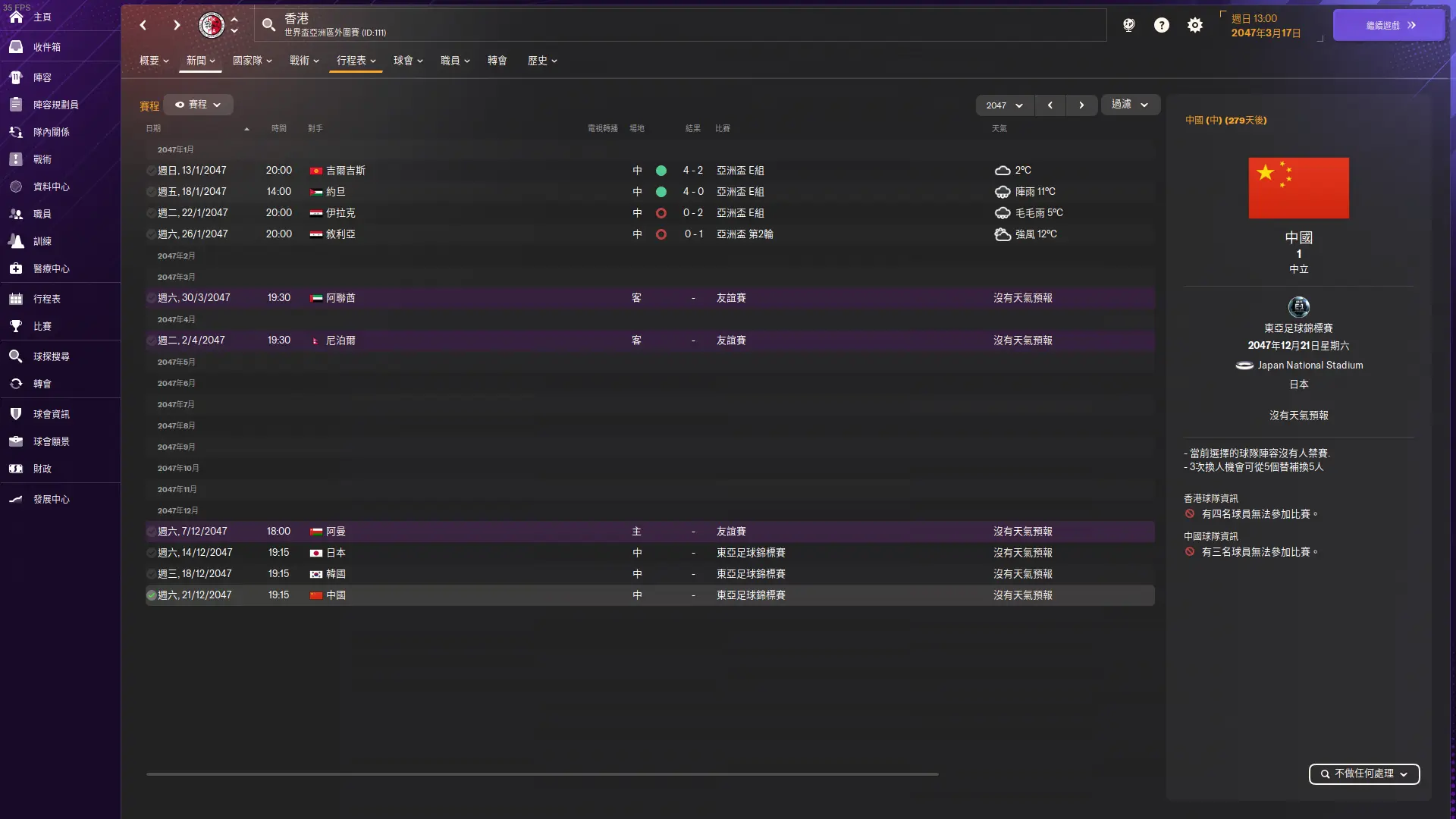
Task: Open the help question mark icon
Action: point(1162,25)
